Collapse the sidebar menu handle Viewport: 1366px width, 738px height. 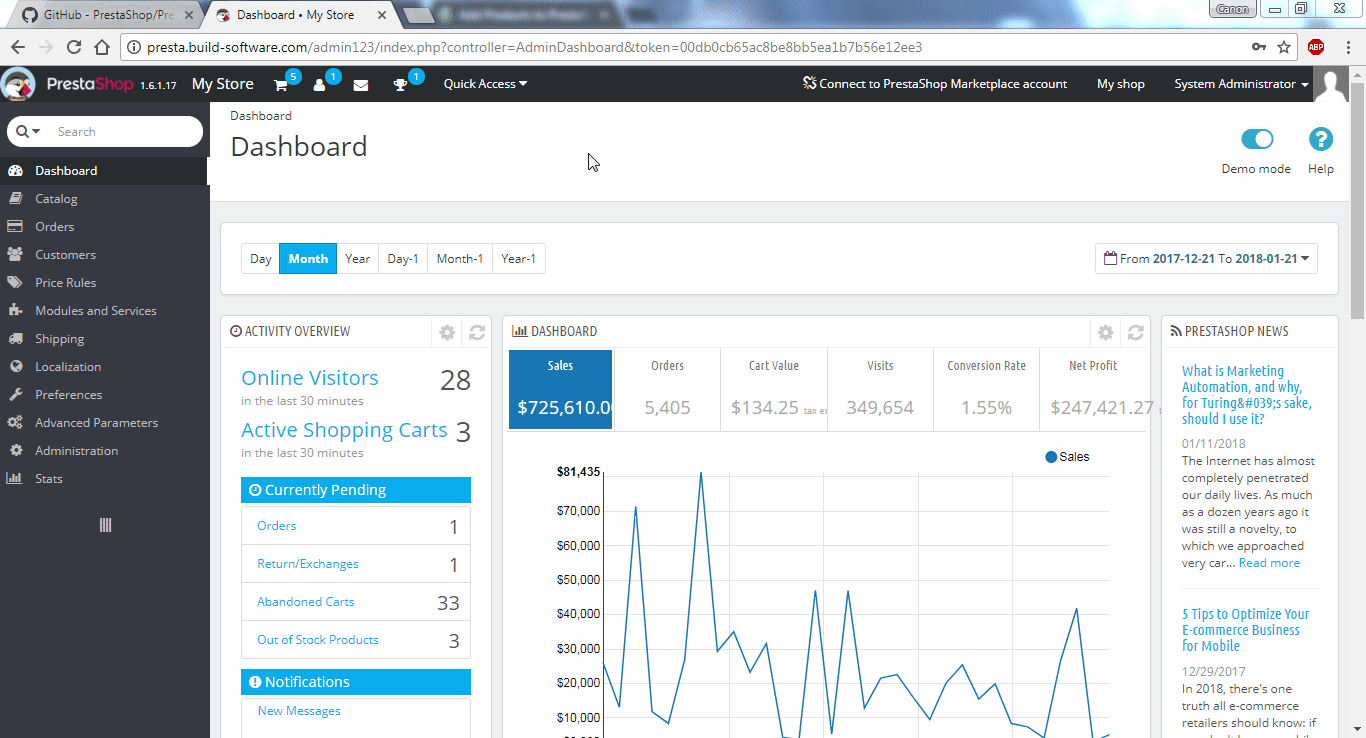[105, 525]
